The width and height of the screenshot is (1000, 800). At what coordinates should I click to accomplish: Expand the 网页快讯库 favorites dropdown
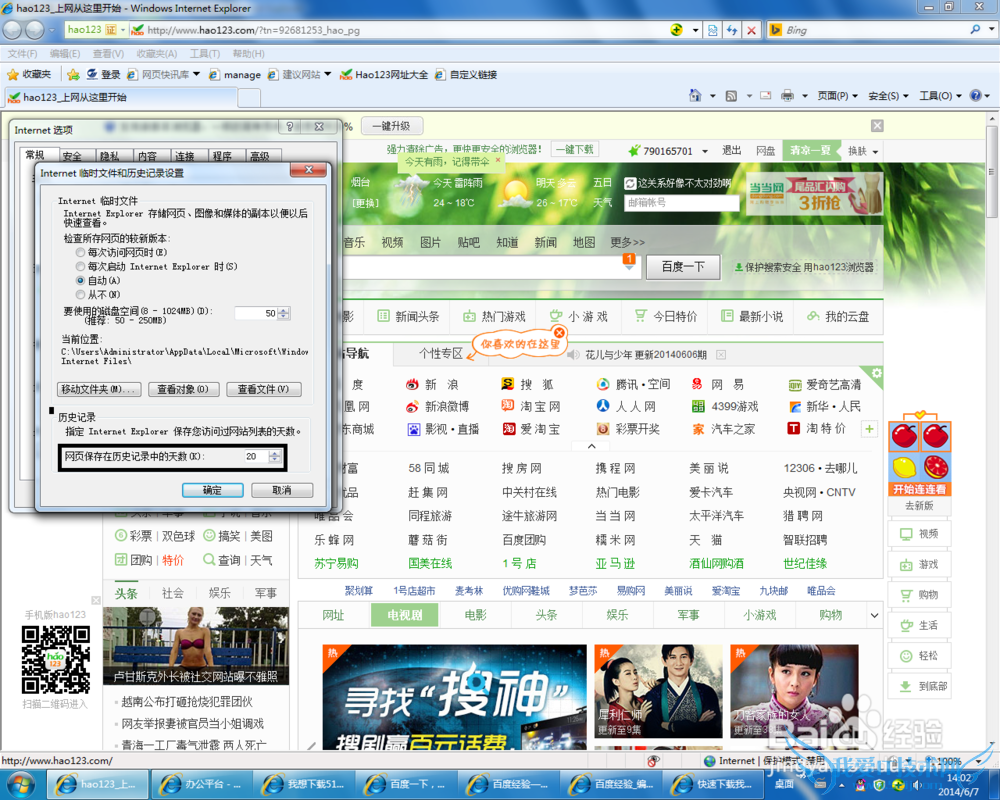coord(196,75)
